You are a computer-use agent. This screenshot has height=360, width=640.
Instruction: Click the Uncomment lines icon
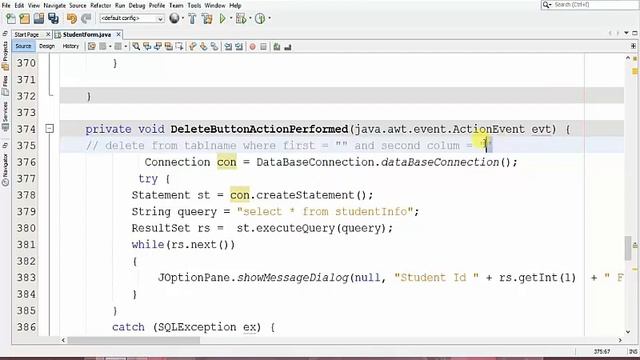pyautogui.click(x=288, y=47)
